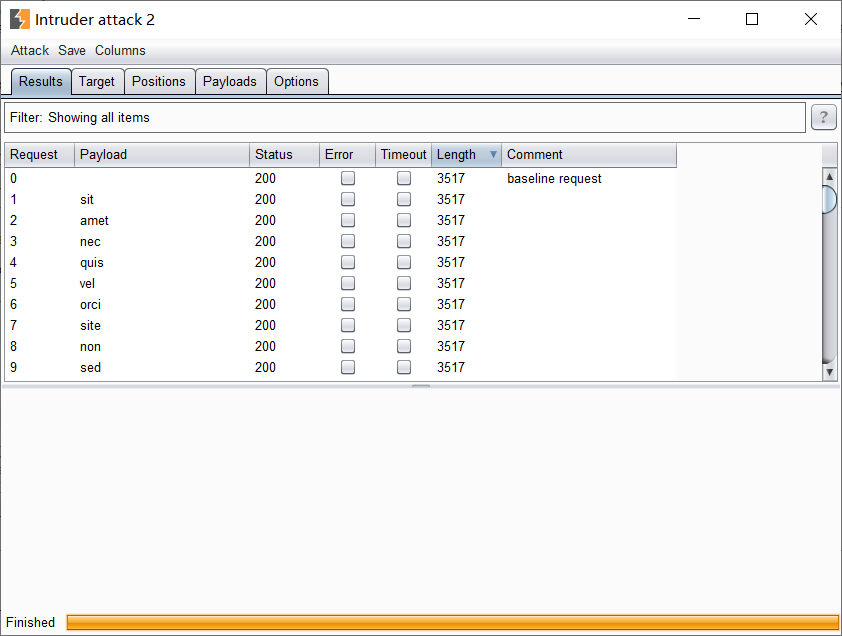Open the Columns menu
The width and height of the screenshot is (842, 636).
tap(120, 50)
